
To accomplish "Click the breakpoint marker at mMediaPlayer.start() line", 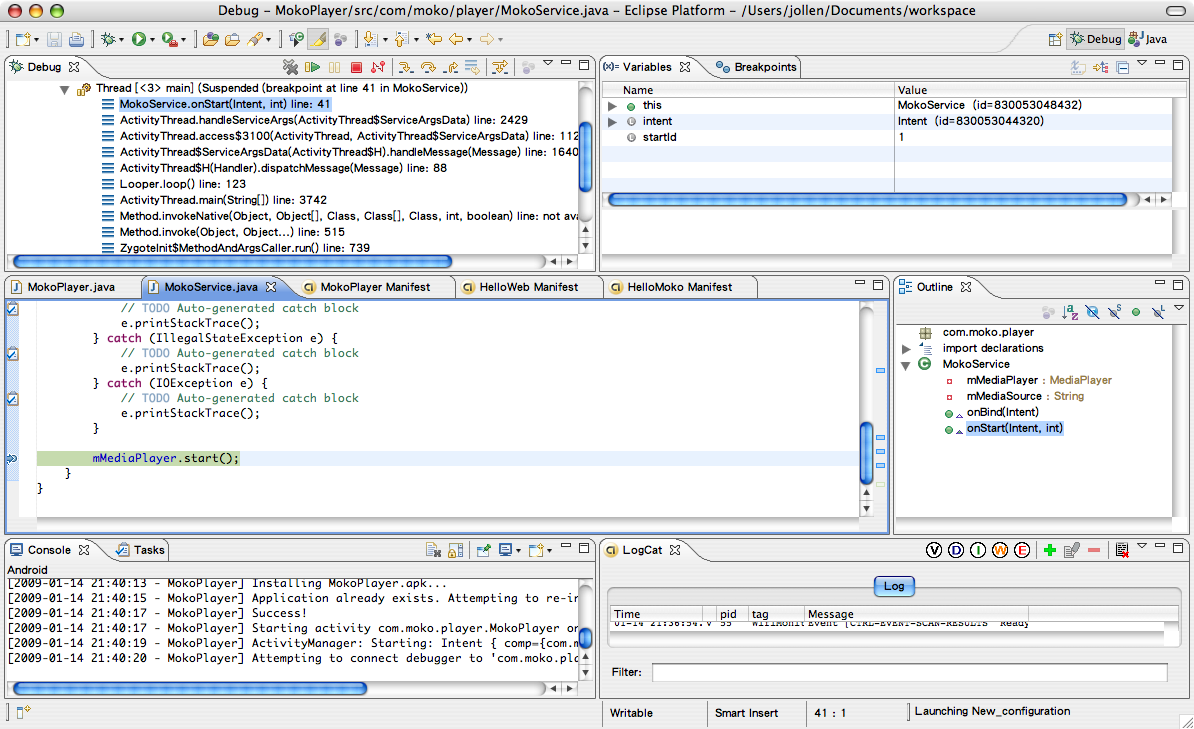I will (x=12, y=459).
